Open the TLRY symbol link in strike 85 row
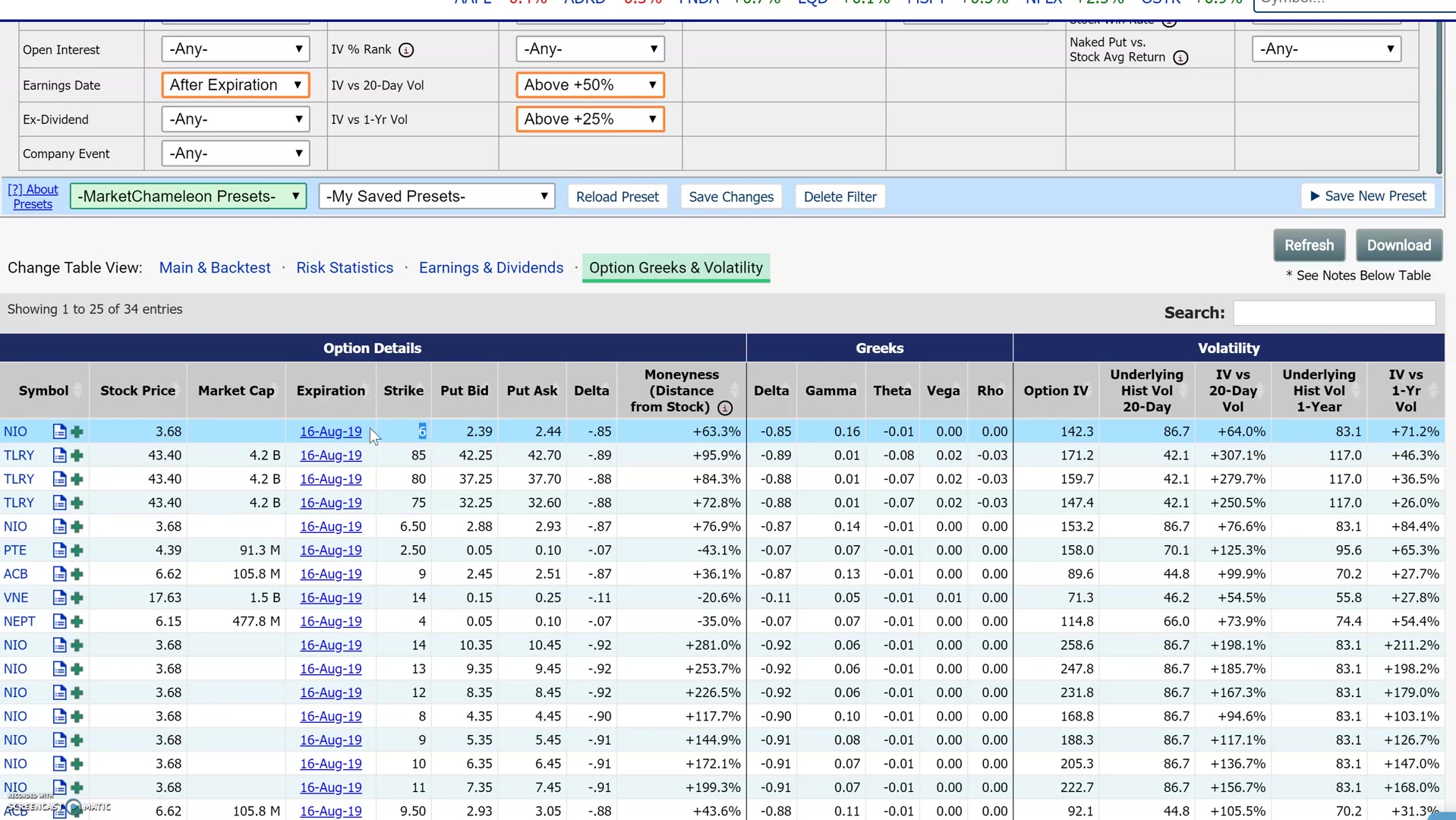Screen dimensions: 1456x820 tap(19, 456)
